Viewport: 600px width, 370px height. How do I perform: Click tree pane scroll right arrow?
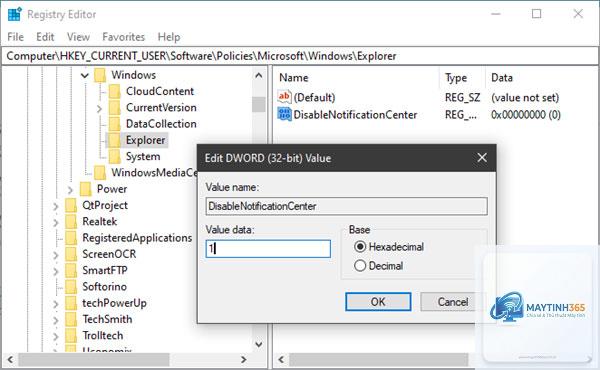click(244, 360)
